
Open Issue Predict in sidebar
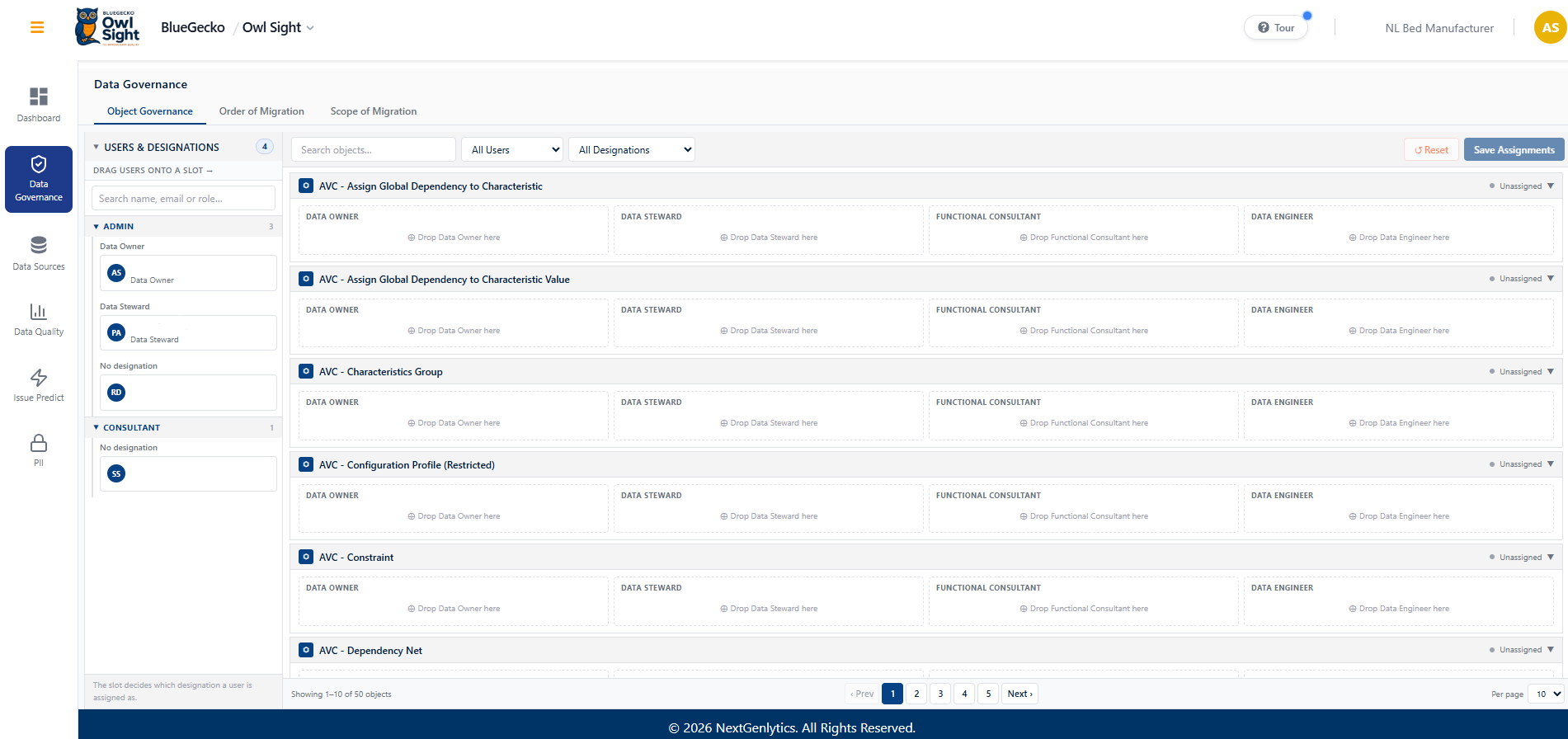point(39,385)
